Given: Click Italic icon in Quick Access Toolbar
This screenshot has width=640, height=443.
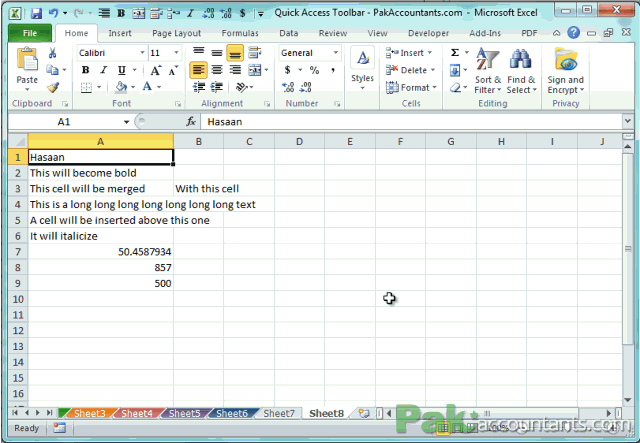Looking at the screenshot, I should pyautogui.click(x=190, y=13).
